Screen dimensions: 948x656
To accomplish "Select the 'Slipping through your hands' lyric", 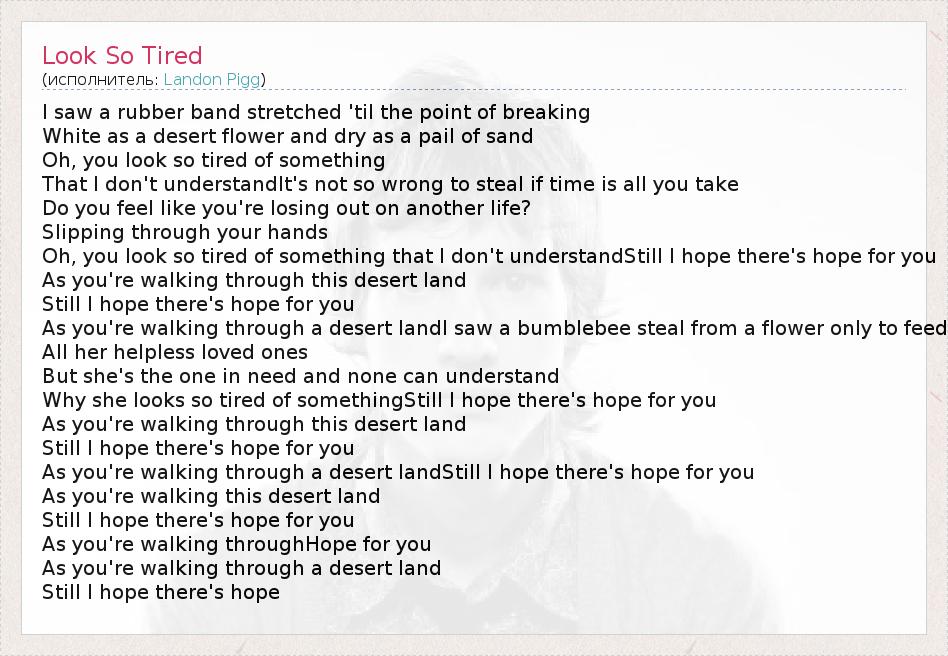I will (x=185, y=232).
